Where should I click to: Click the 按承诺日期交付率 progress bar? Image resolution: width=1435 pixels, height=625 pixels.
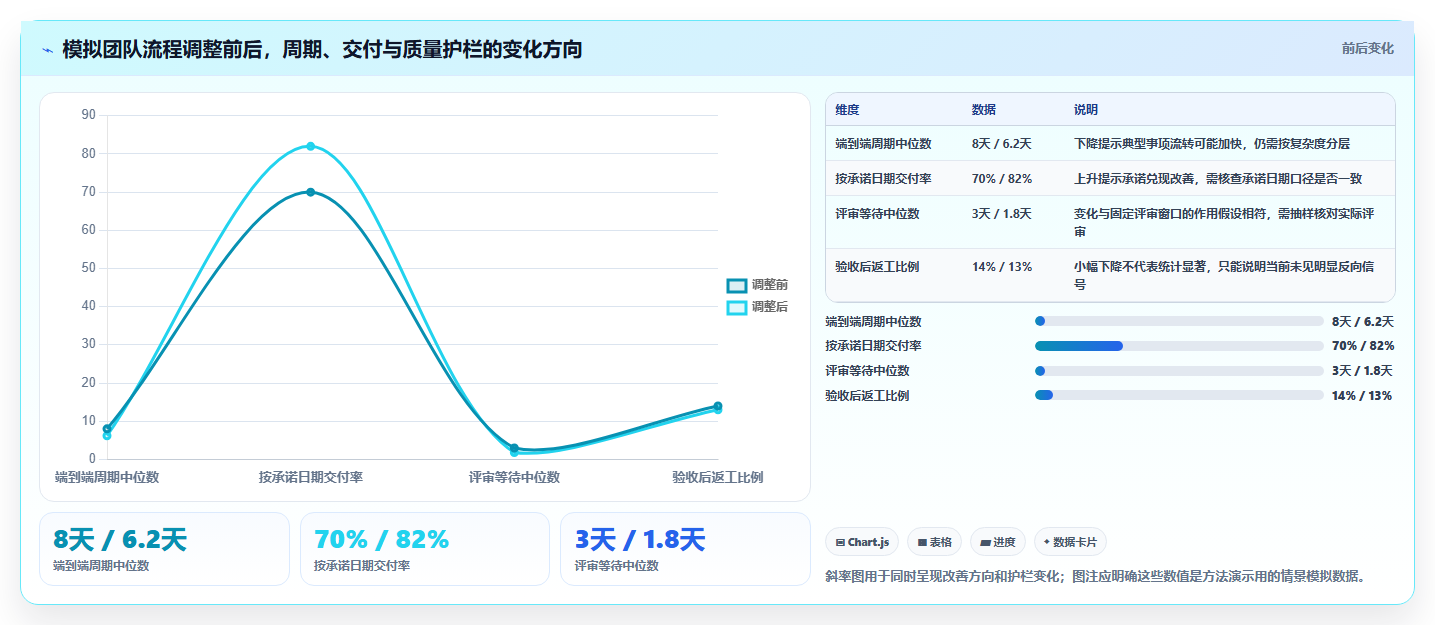click(x=1179, y=346)
